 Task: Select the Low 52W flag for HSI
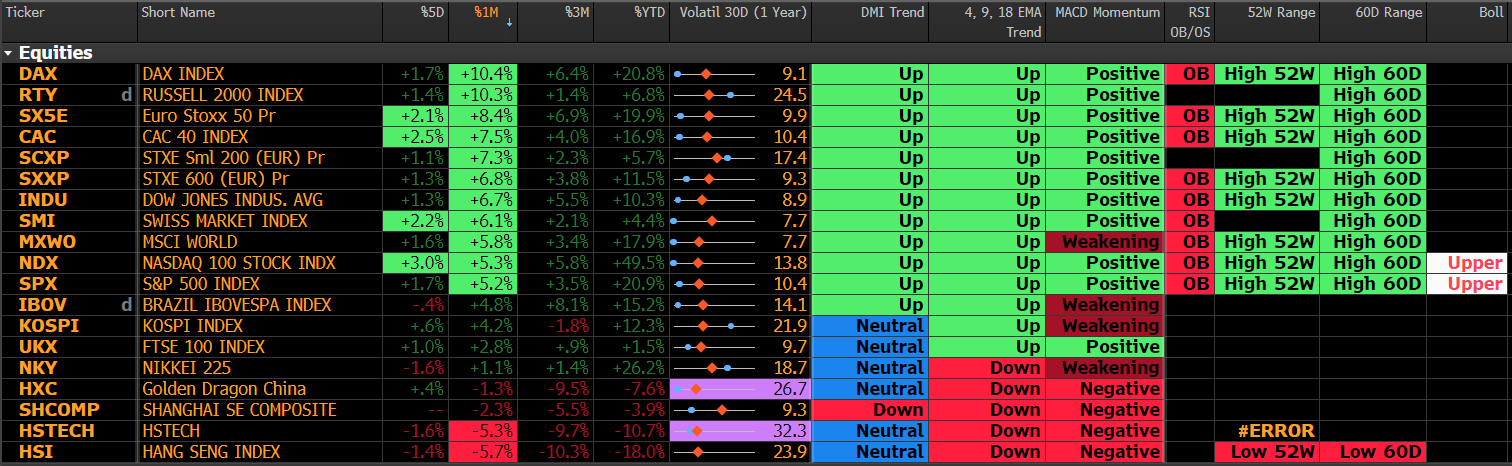click(1266, 452)
